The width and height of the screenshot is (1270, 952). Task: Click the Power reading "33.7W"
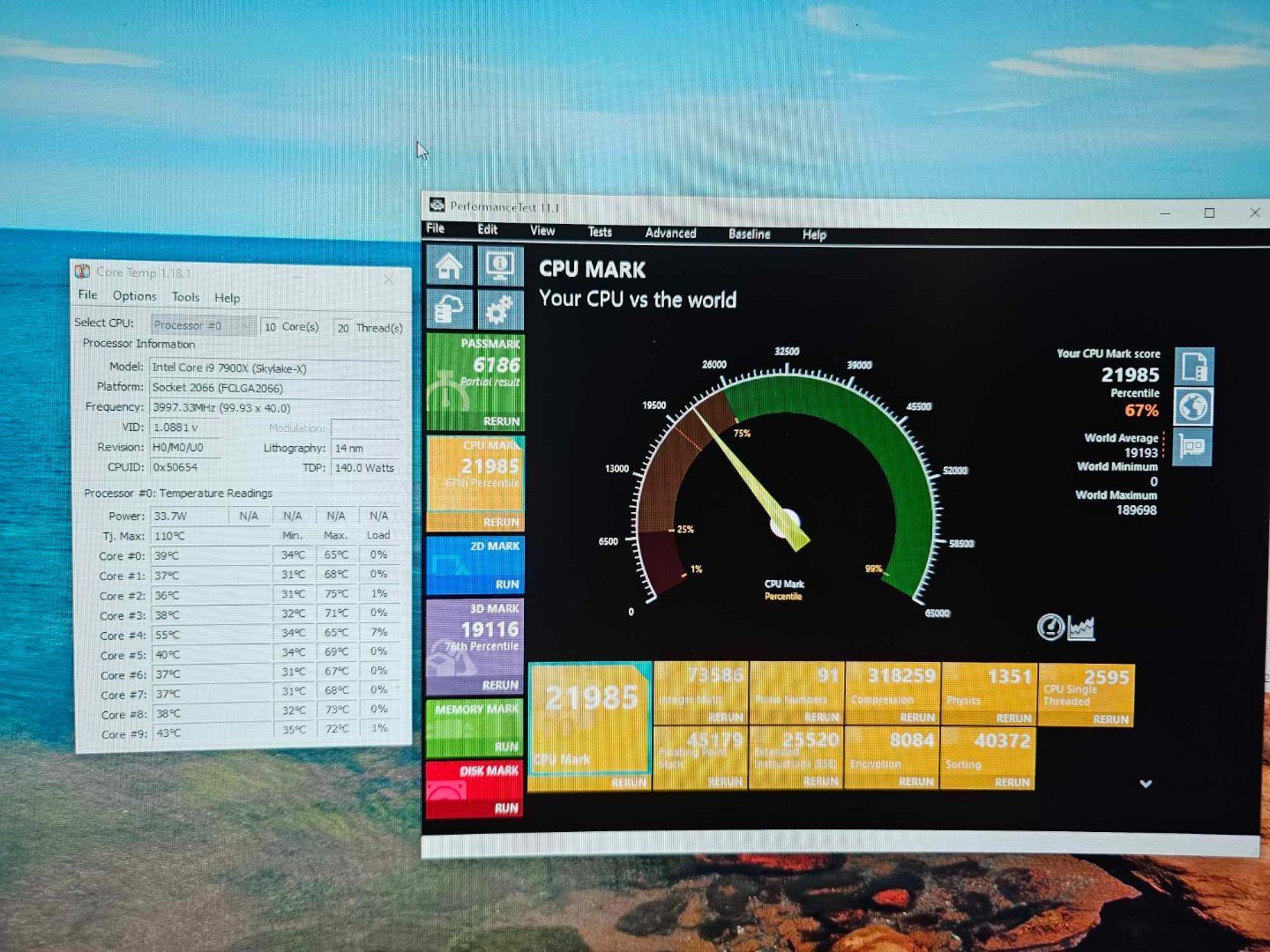pyautogui.click(x=189, y=516)
